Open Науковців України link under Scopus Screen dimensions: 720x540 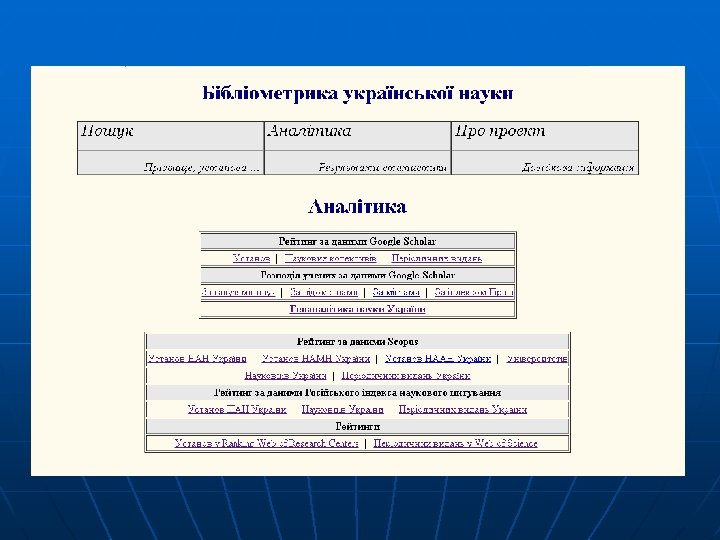tap(285, 376)
